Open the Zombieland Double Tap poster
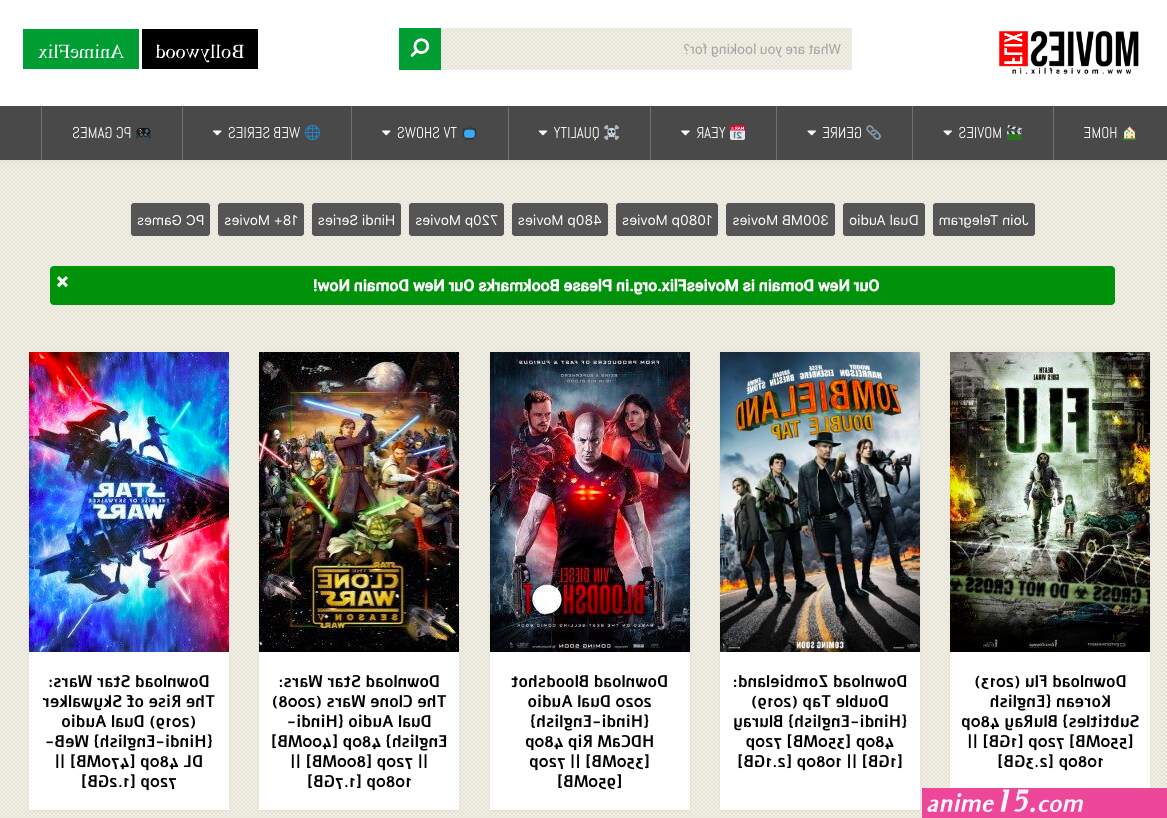The width and height of the screenshot is (1167, 818). tap(819, 502)
